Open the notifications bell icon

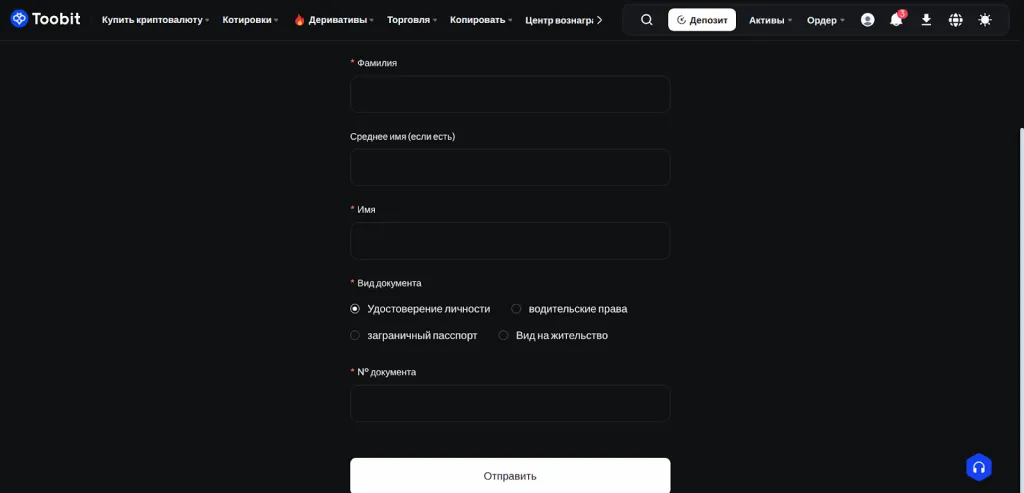(896, 20)
